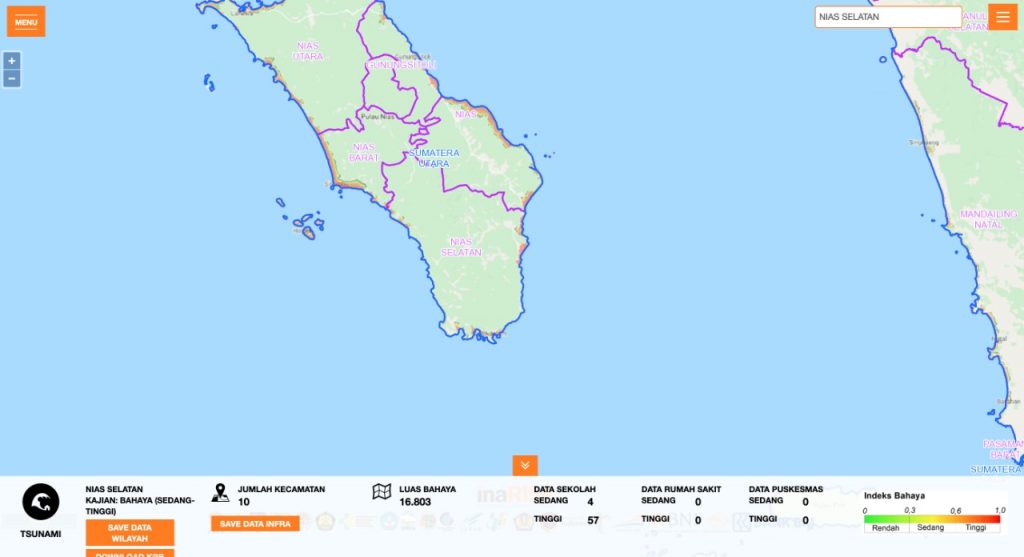The height and width of the screenshot is (557, 1024).
Task: Open the hamburger menu icon top right
Action: [x=1002, y=17]
